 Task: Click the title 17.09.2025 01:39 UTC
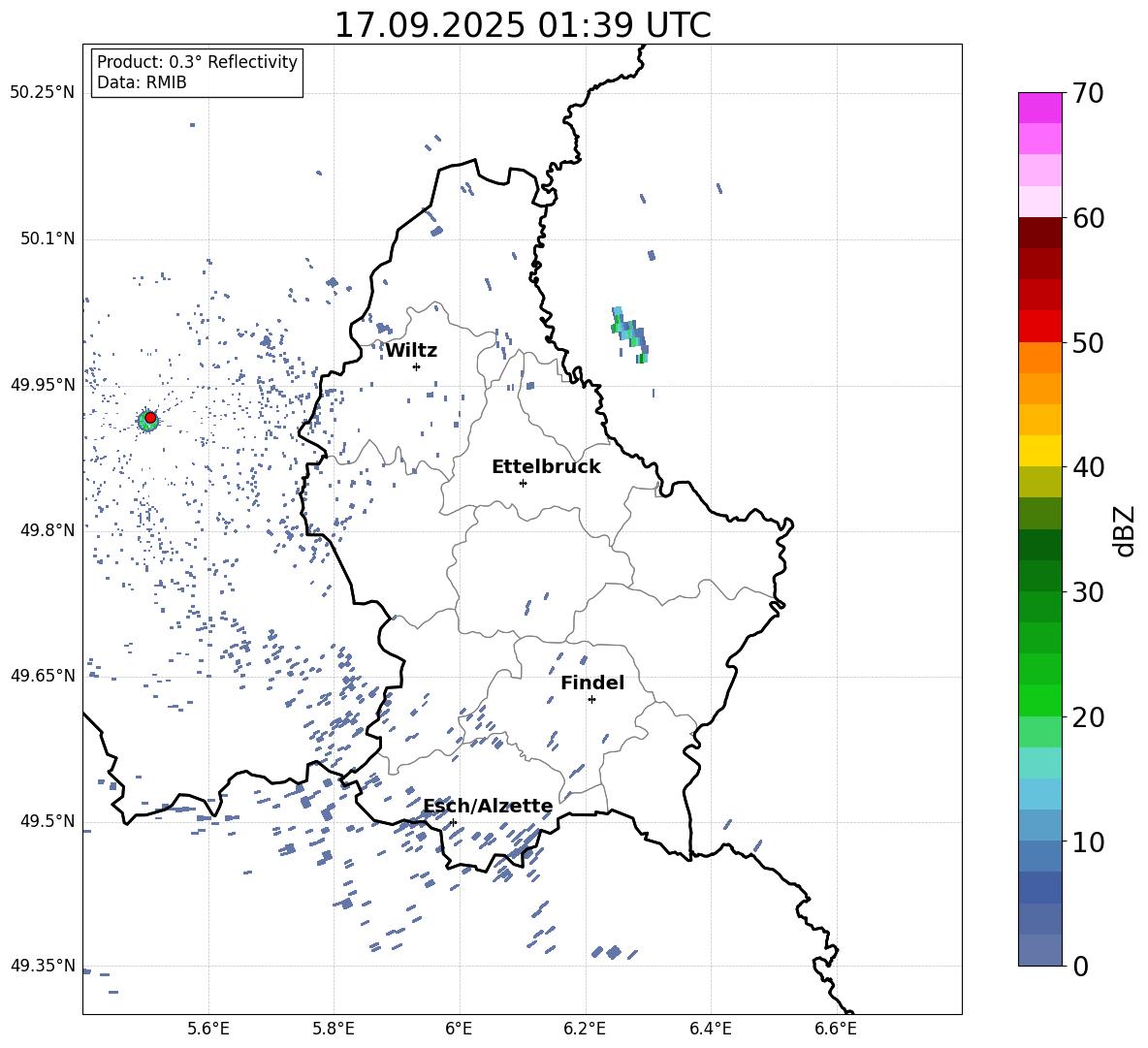click(523, 25)
